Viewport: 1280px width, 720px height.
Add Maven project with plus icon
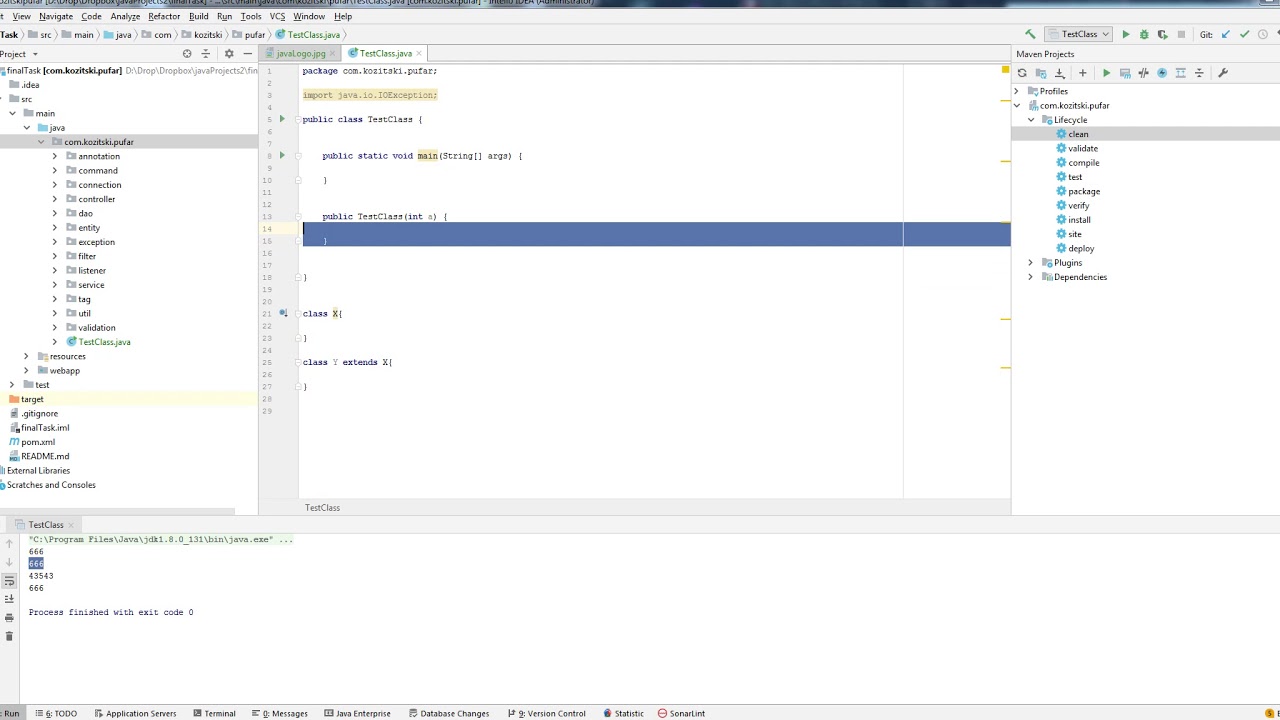click(x=1082, y=73)
